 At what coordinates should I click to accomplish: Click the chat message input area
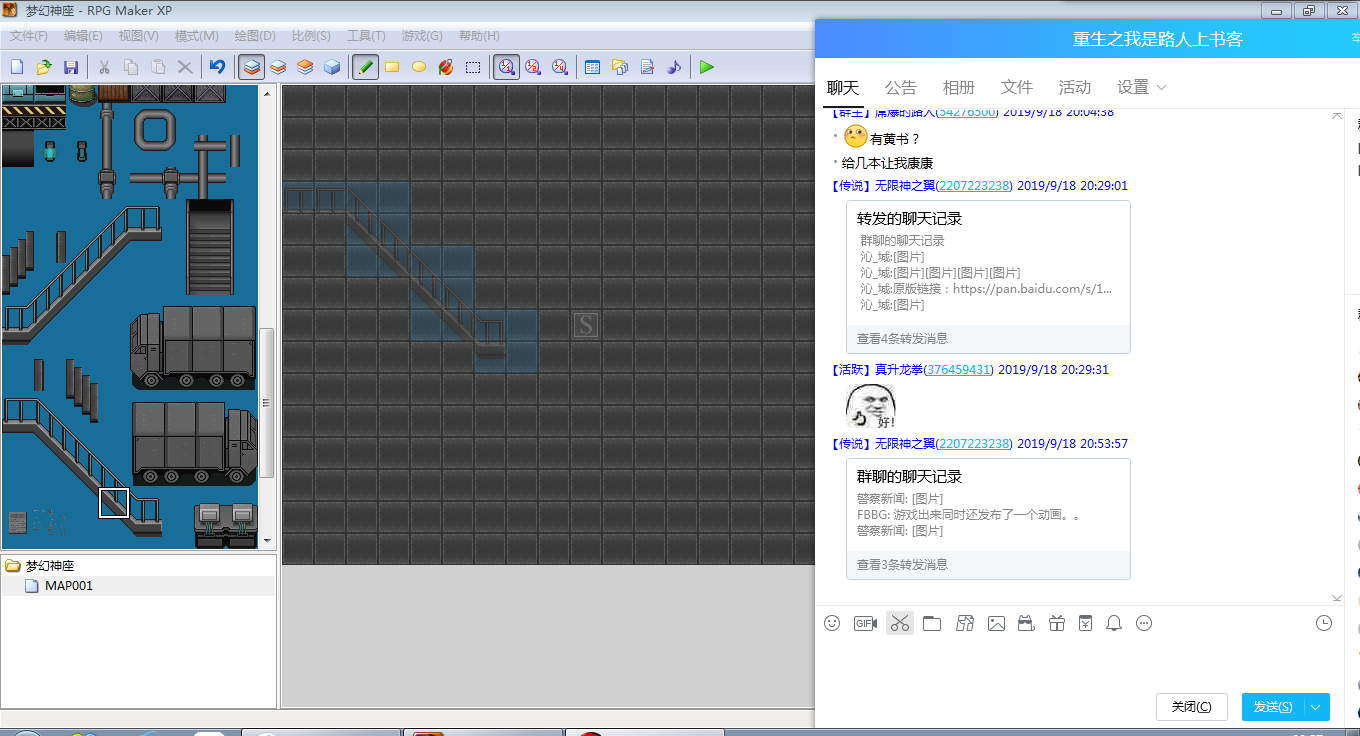tap(1078, 662)
